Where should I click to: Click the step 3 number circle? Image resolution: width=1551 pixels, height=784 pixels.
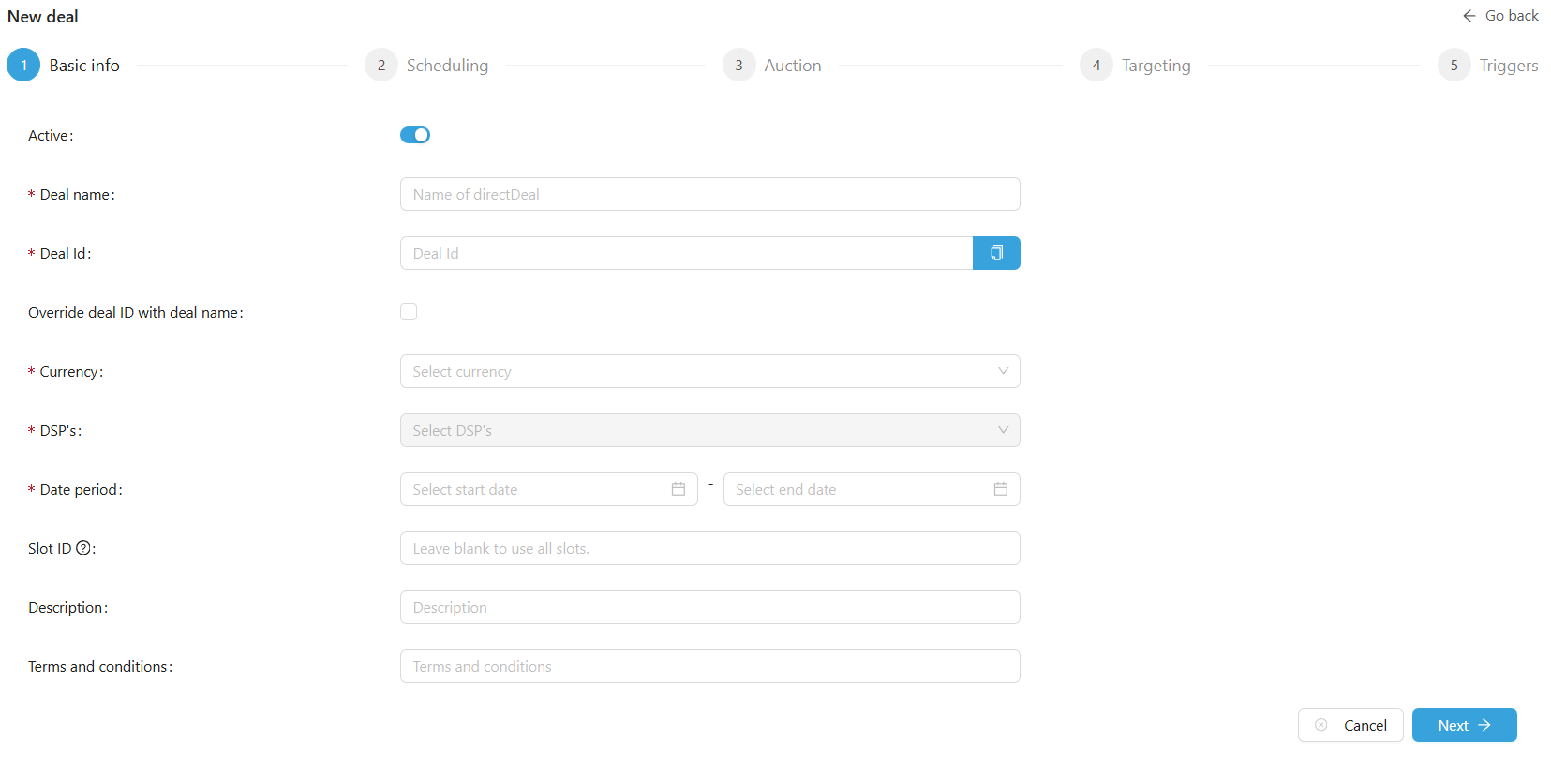pyautogui.click(x=738, y=65)
